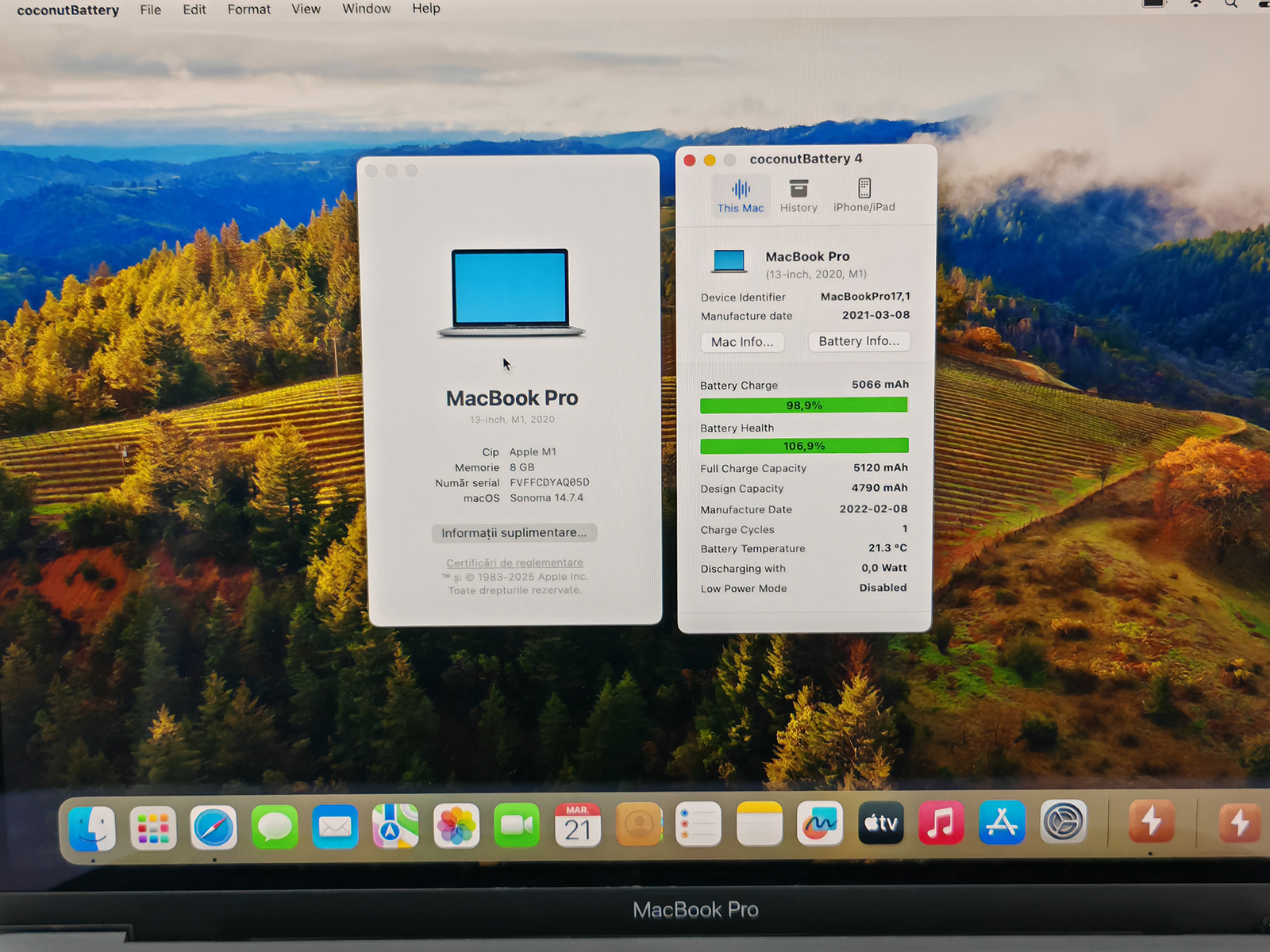
Task: Open the View menu
Action: 306,9
